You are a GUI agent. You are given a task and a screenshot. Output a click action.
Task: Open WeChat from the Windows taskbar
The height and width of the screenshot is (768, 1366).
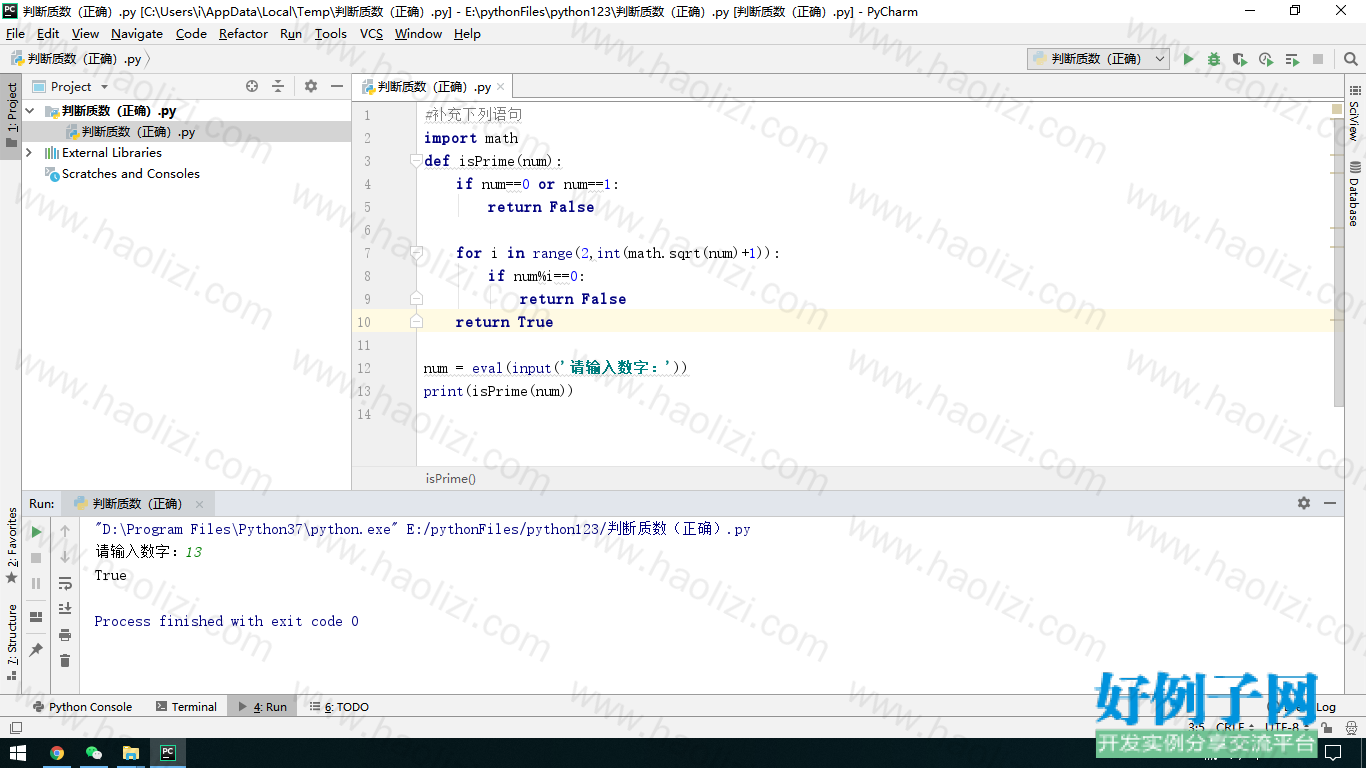(x=94, y=753)
